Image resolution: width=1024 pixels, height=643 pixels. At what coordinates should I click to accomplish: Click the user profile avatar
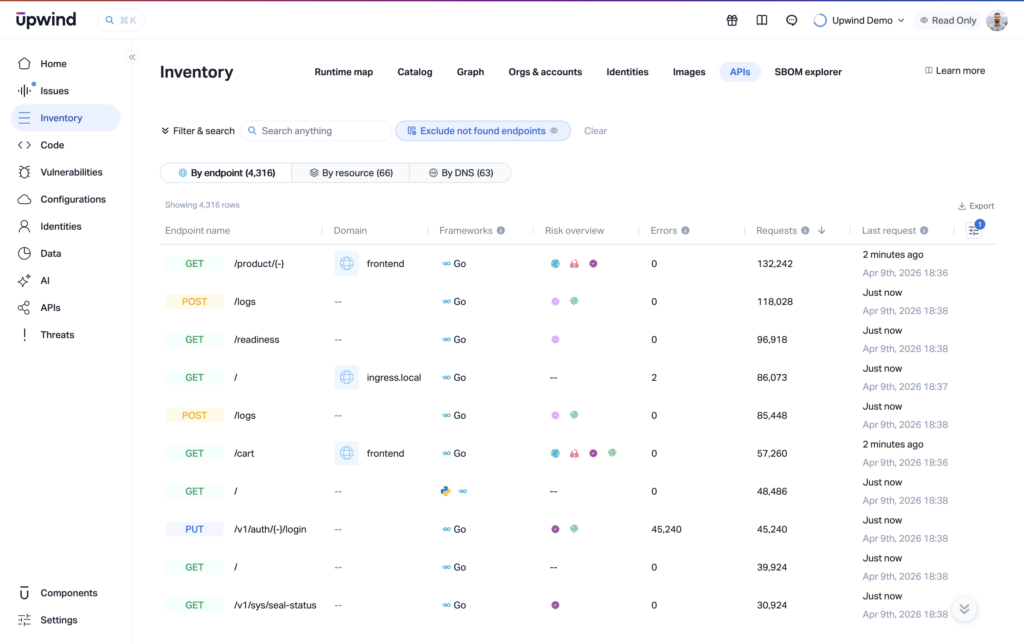point(996,20)
